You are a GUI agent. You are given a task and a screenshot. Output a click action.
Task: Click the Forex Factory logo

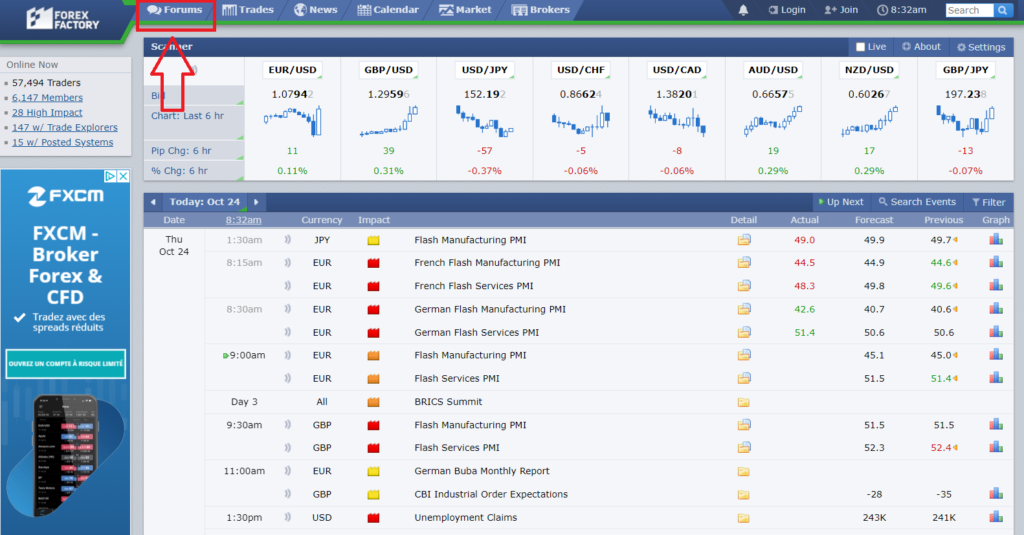pyautogui.click(x=63, y=17)
